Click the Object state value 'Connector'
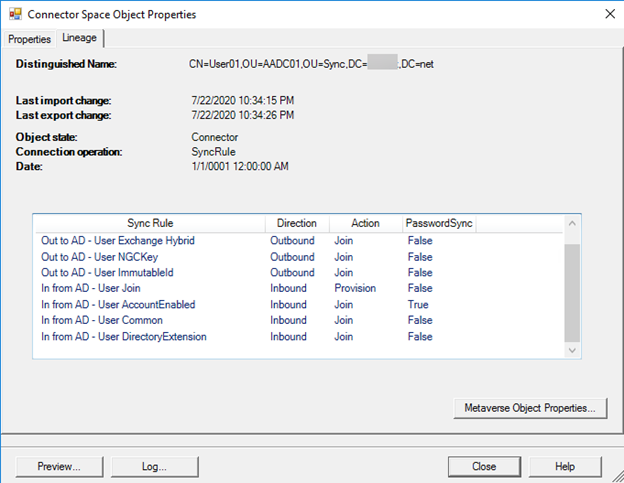The image size is (624, 483). point(214,137)
